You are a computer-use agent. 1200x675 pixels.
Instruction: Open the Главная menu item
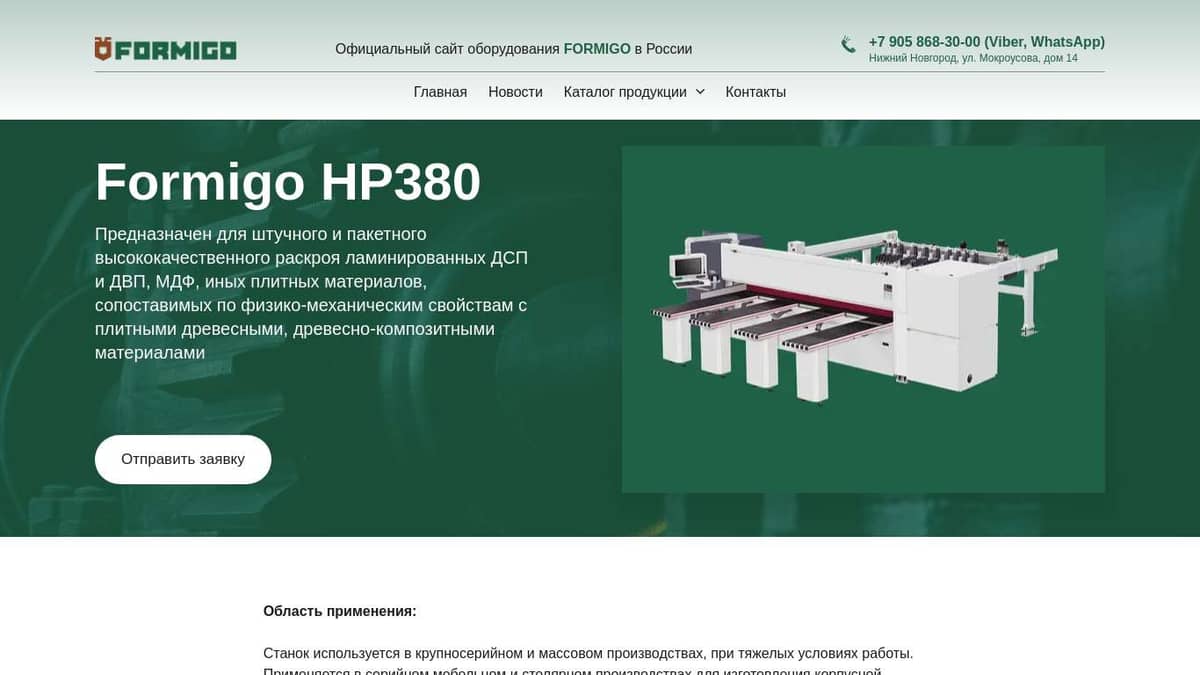coord(439,91)
